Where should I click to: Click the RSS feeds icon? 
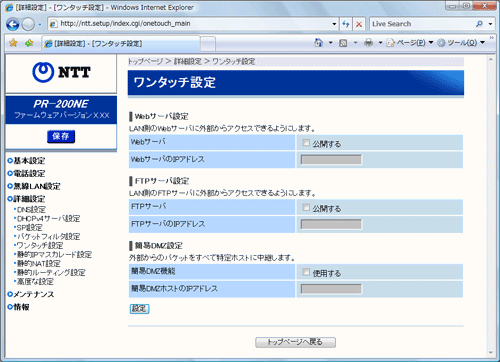click(343, 43)
